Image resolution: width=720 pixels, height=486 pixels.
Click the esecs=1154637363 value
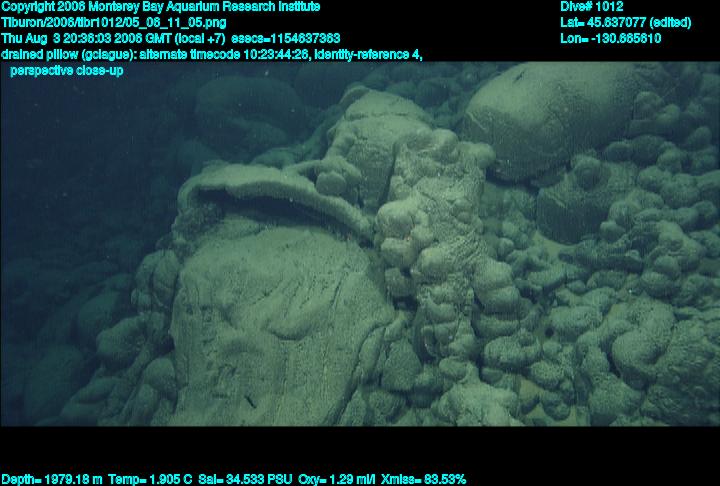coord(286,38)
